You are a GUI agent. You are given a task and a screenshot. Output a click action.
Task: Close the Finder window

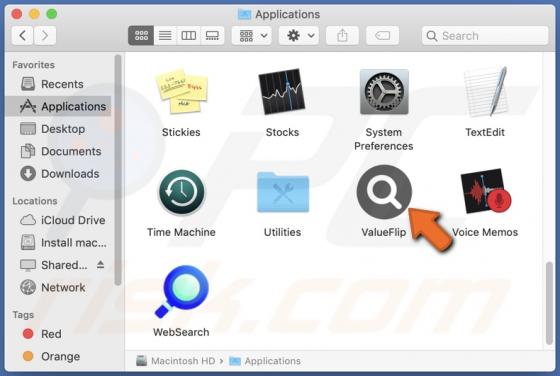[x=16, y=14]
